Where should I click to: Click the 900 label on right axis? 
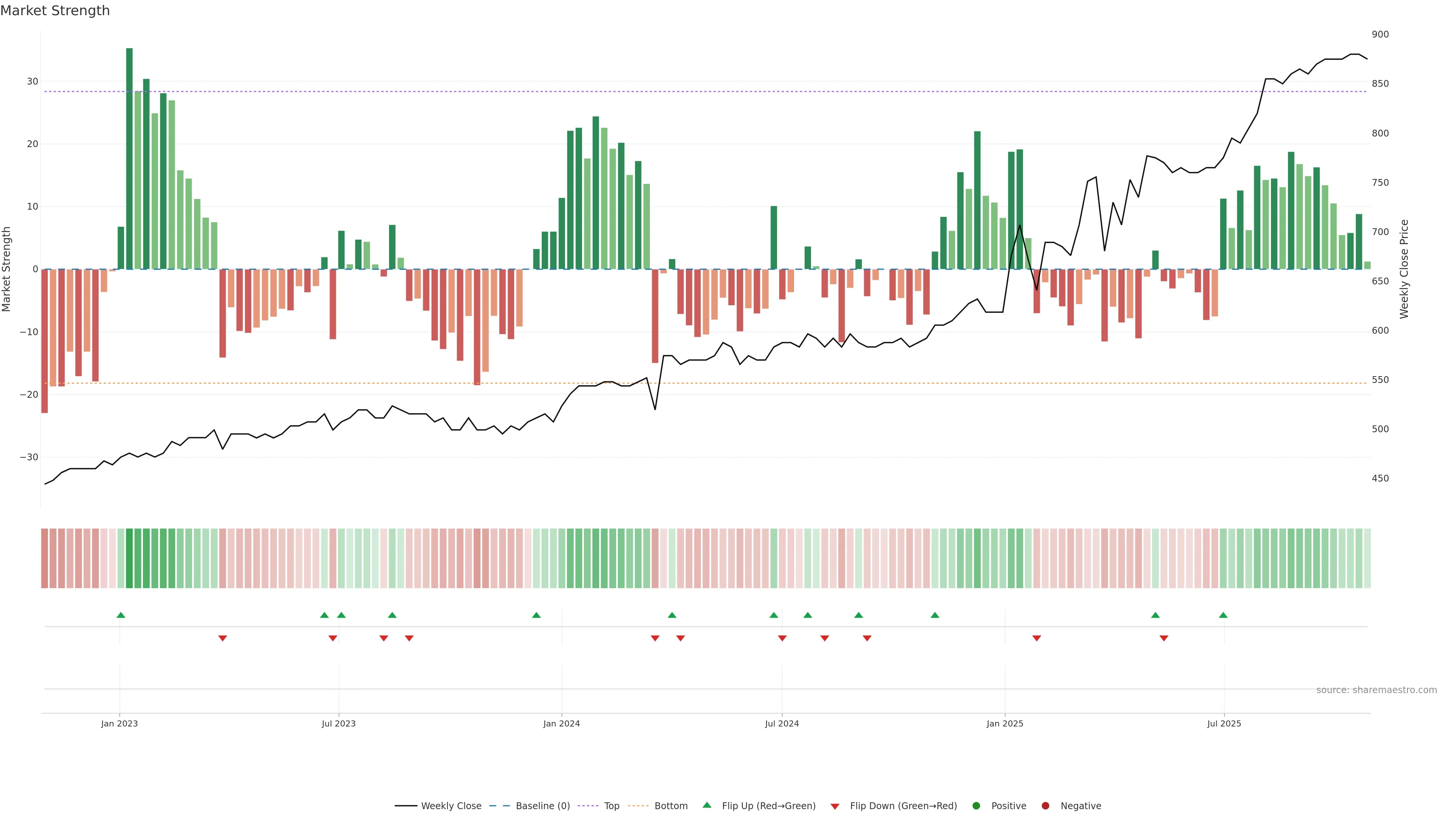pos(1380,35)
